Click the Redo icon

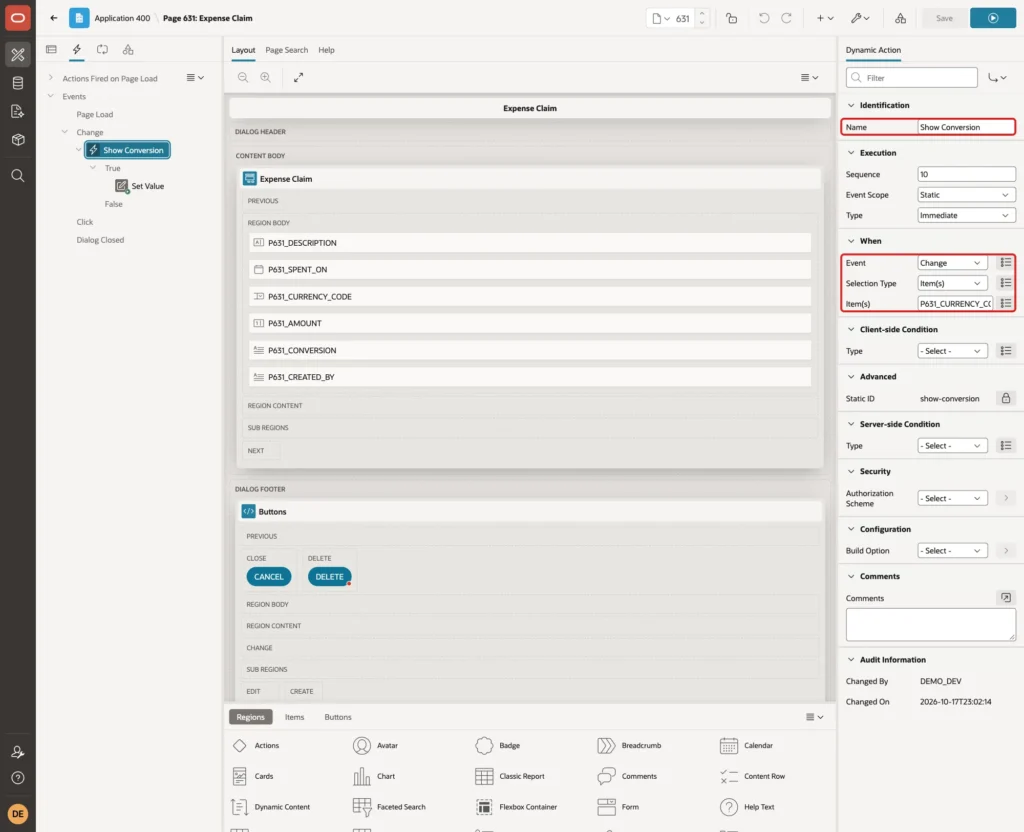(x=786, y=18)
